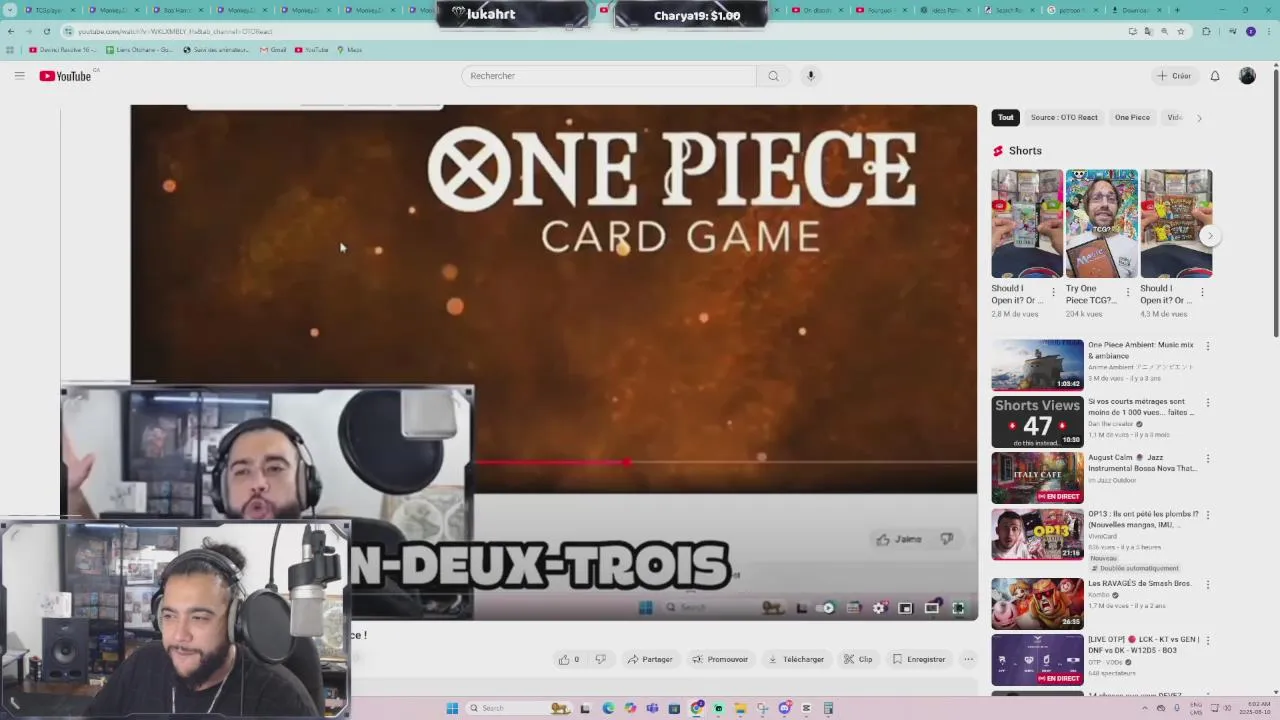Screen dimensions: 1280x720
Task: Click the Créer button
Action: pos(1174,76)
